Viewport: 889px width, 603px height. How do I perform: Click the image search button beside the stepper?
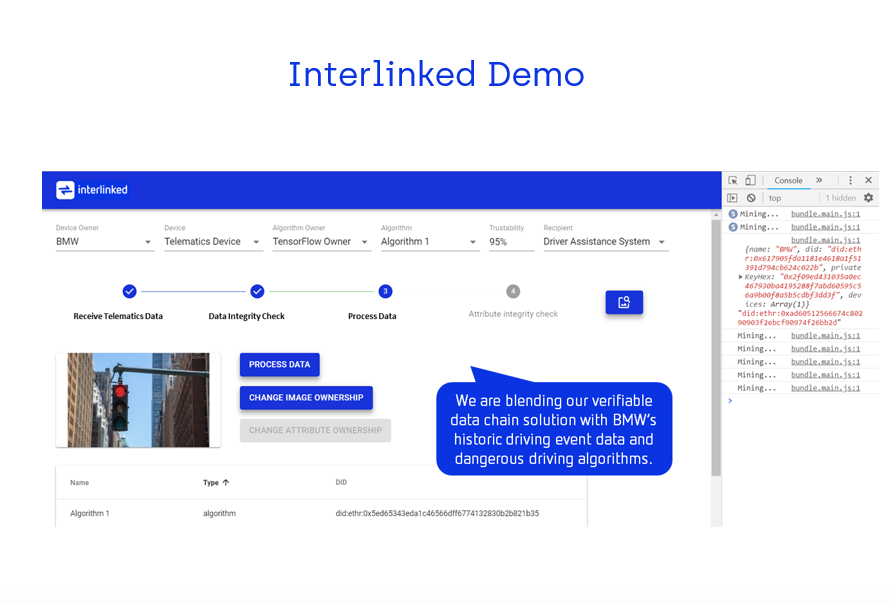[x=624, y=302]
